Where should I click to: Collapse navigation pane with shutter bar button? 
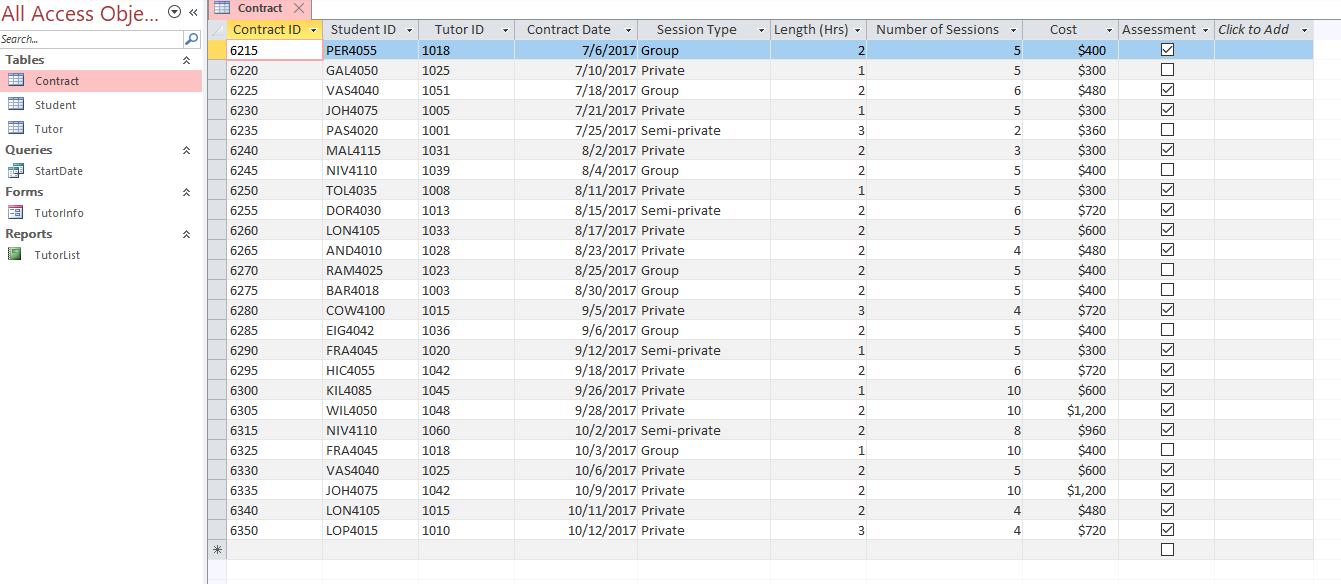pyautogui.click(x=193, y=13)
